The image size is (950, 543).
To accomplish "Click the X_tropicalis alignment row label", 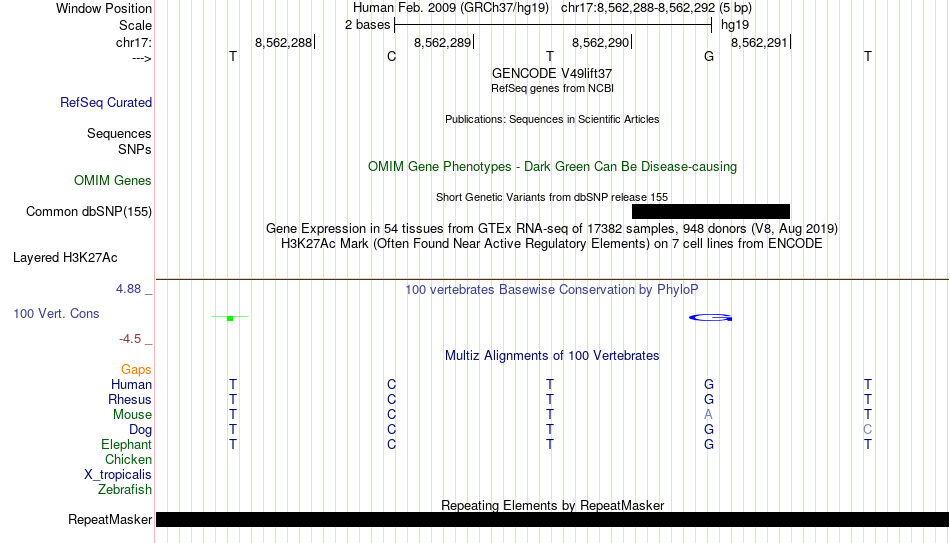I will click(x=118, y=475).
